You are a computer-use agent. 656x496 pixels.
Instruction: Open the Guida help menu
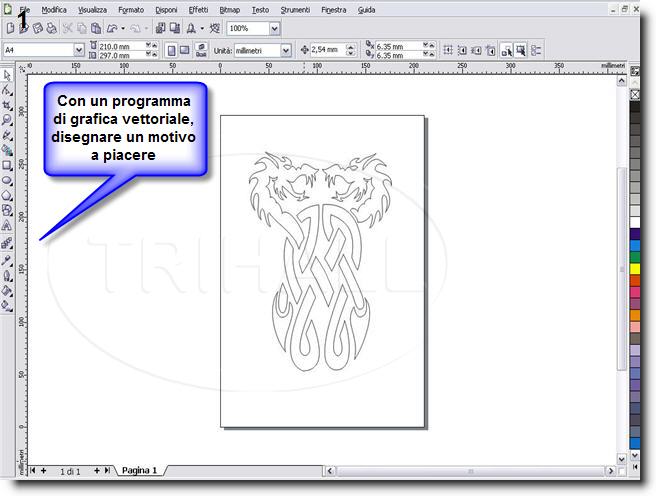click(x=366, y=10)
